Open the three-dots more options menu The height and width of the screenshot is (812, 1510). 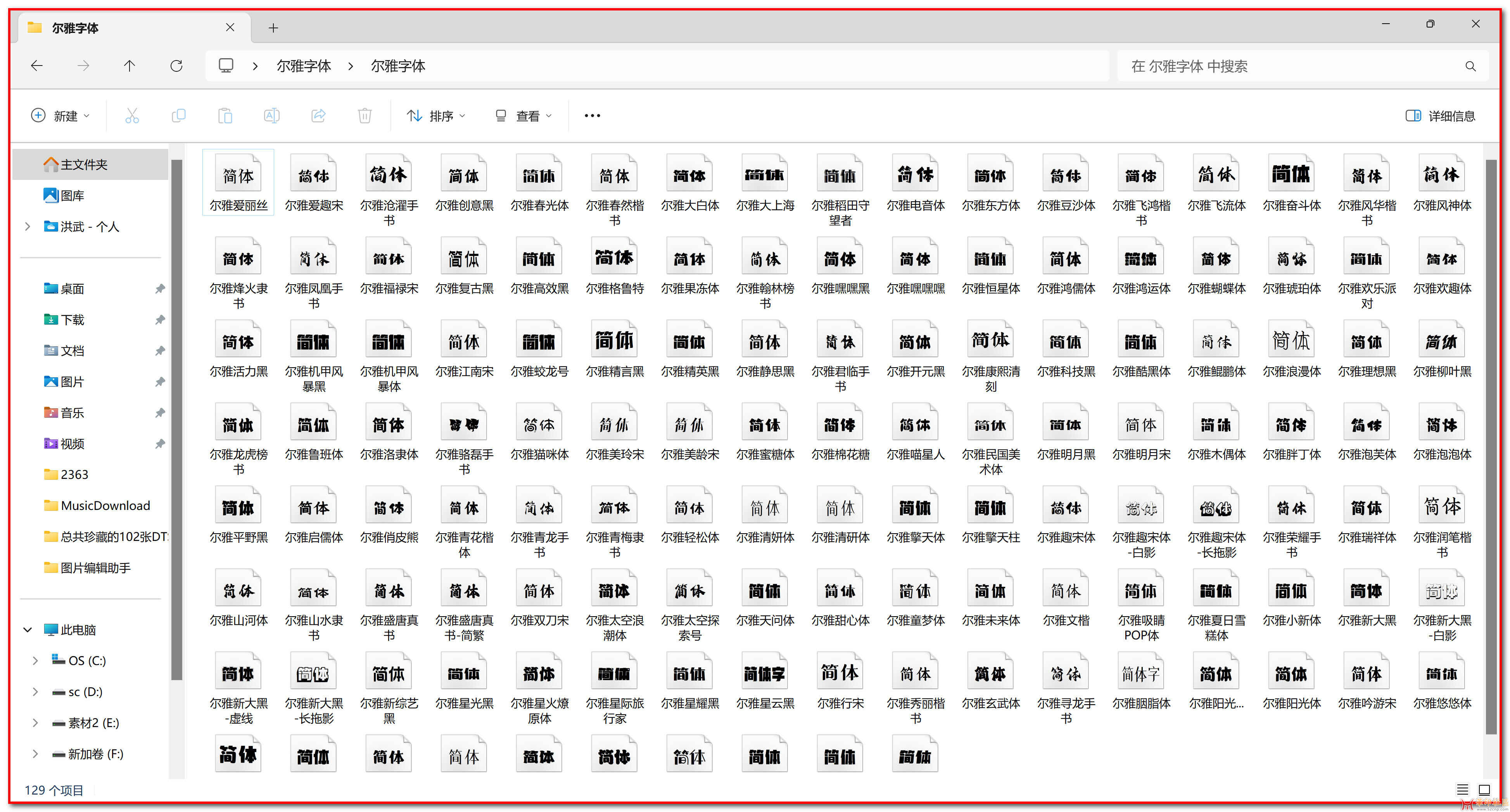click(592, 116)
